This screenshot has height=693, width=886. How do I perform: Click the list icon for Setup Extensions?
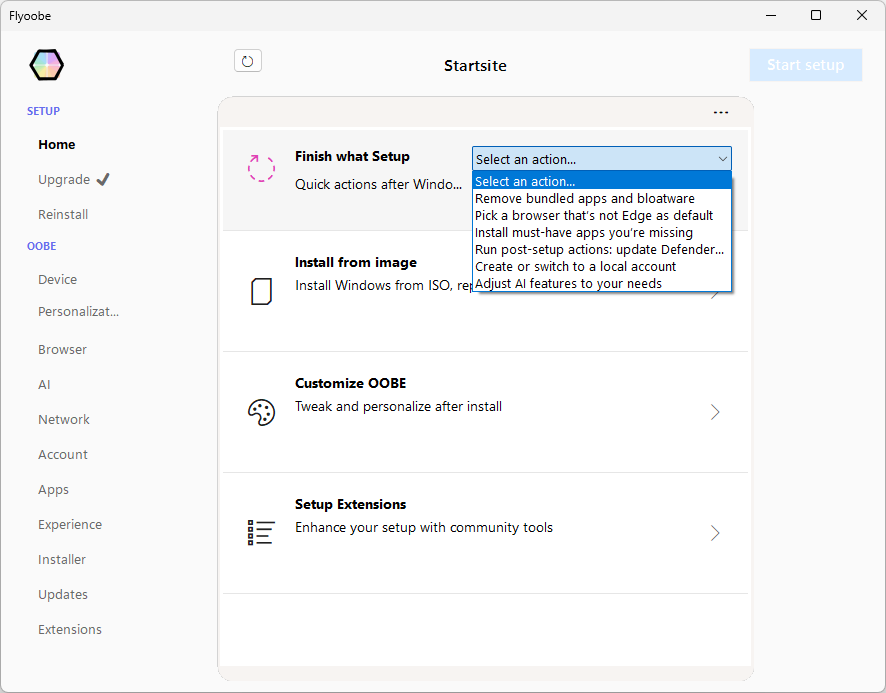coord(261,532)
